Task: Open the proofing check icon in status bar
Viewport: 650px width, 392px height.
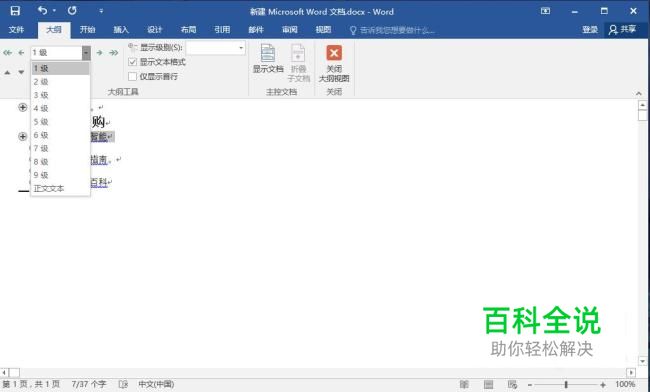Action: [123, 385]
